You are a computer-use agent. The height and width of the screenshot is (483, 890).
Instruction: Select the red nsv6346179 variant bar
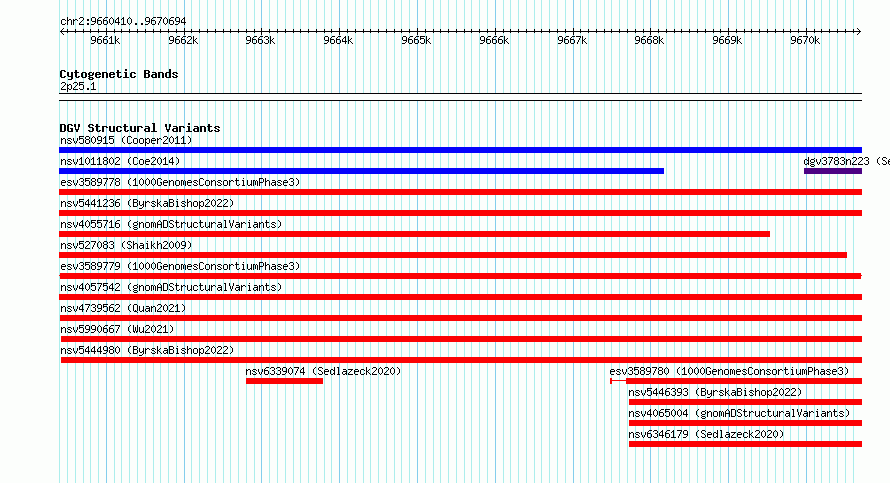pos(745,444)
